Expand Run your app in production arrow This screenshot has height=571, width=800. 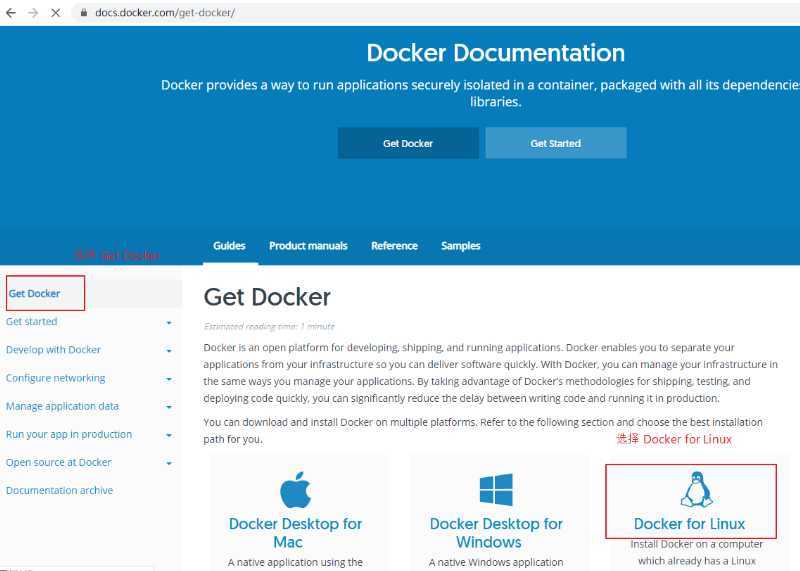(169, 435)
